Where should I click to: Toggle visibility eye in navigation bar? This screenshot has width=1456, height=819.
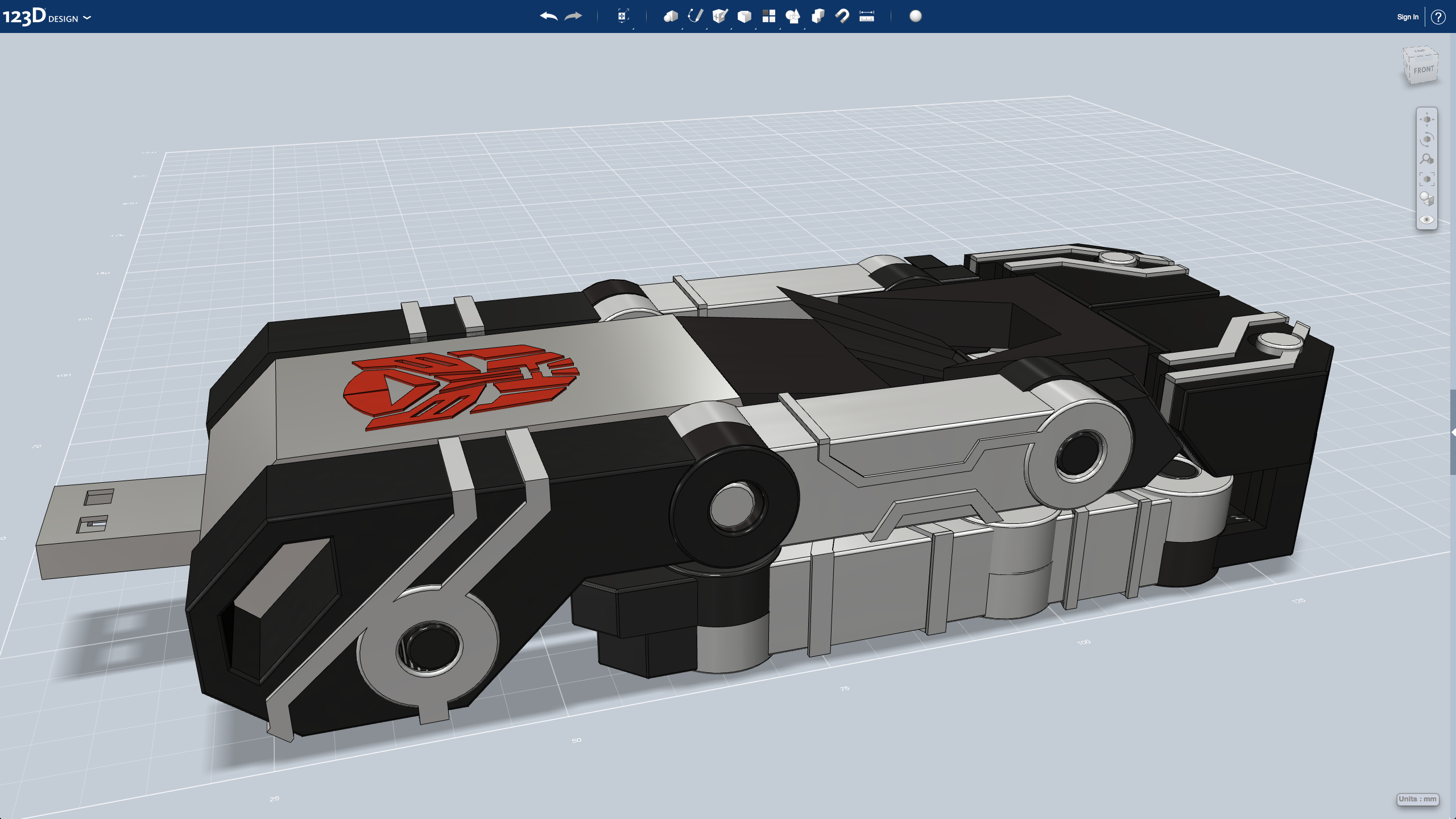tap(1426, 220)
